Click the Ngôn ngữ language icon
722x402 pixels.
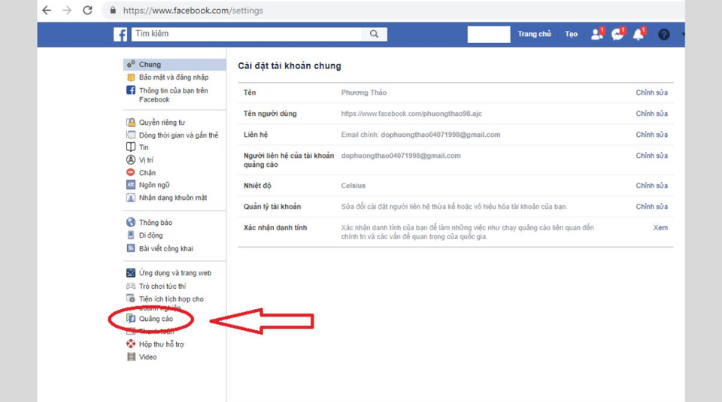point(131,185)
